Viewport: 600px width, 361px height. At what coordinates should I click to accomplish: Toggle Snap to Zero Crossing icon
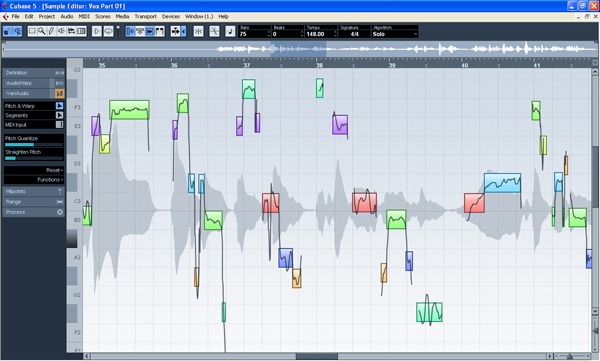click(x=198, y=31)
